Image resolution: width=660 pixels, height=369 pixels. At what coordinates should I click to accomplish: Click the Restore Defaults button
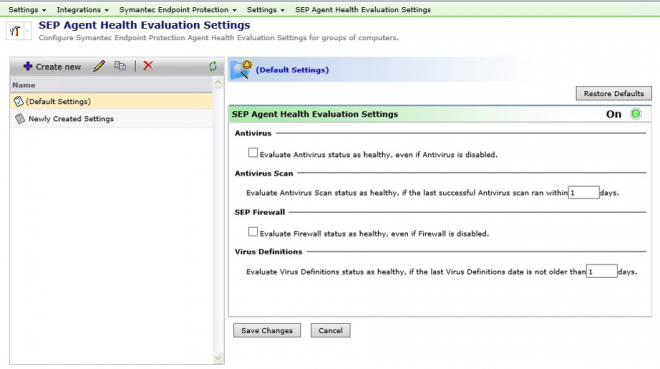coord(613,93)
